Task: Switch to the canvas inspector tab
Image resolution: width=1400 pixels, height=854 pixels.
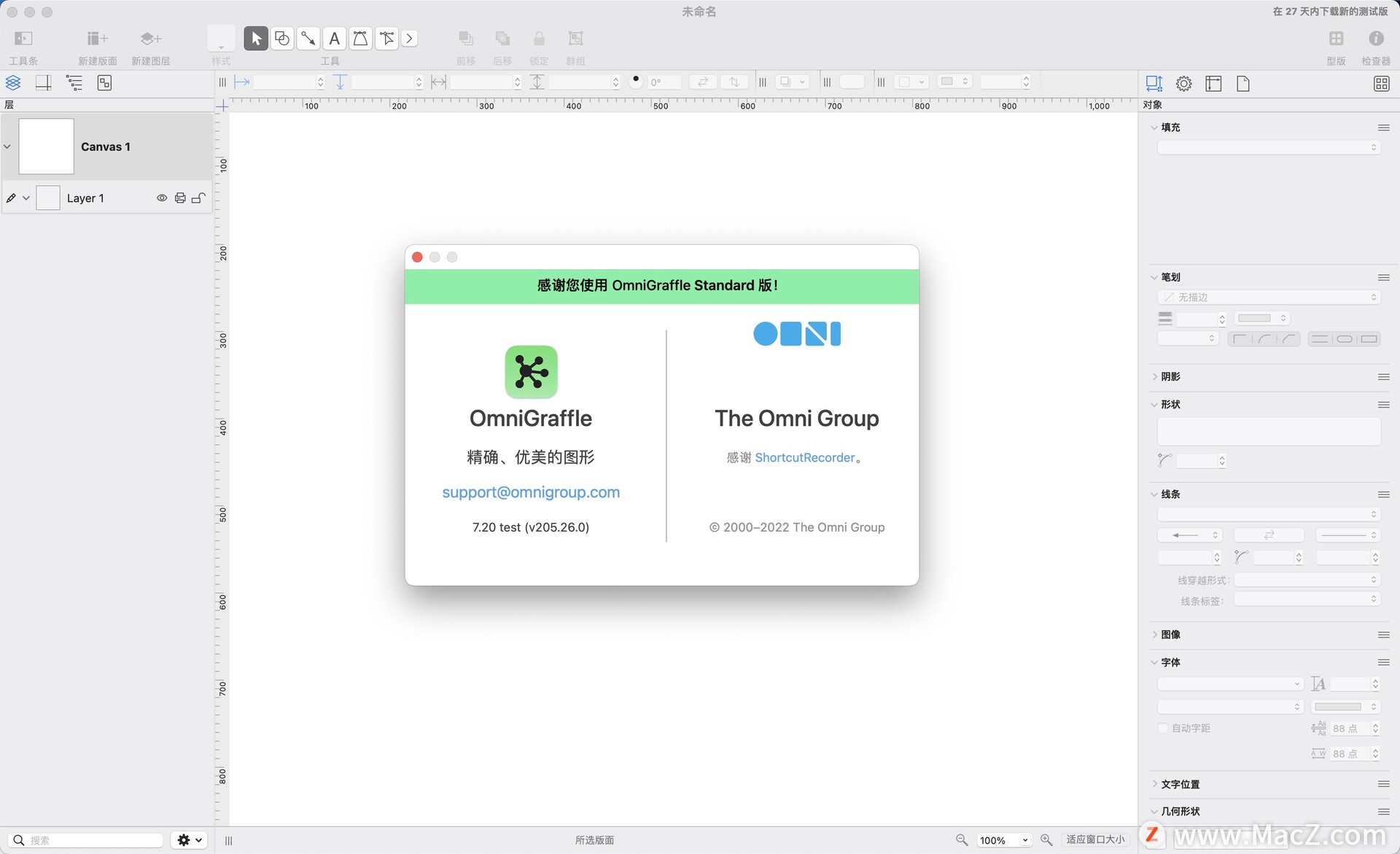Action: tap(1213, 84)
